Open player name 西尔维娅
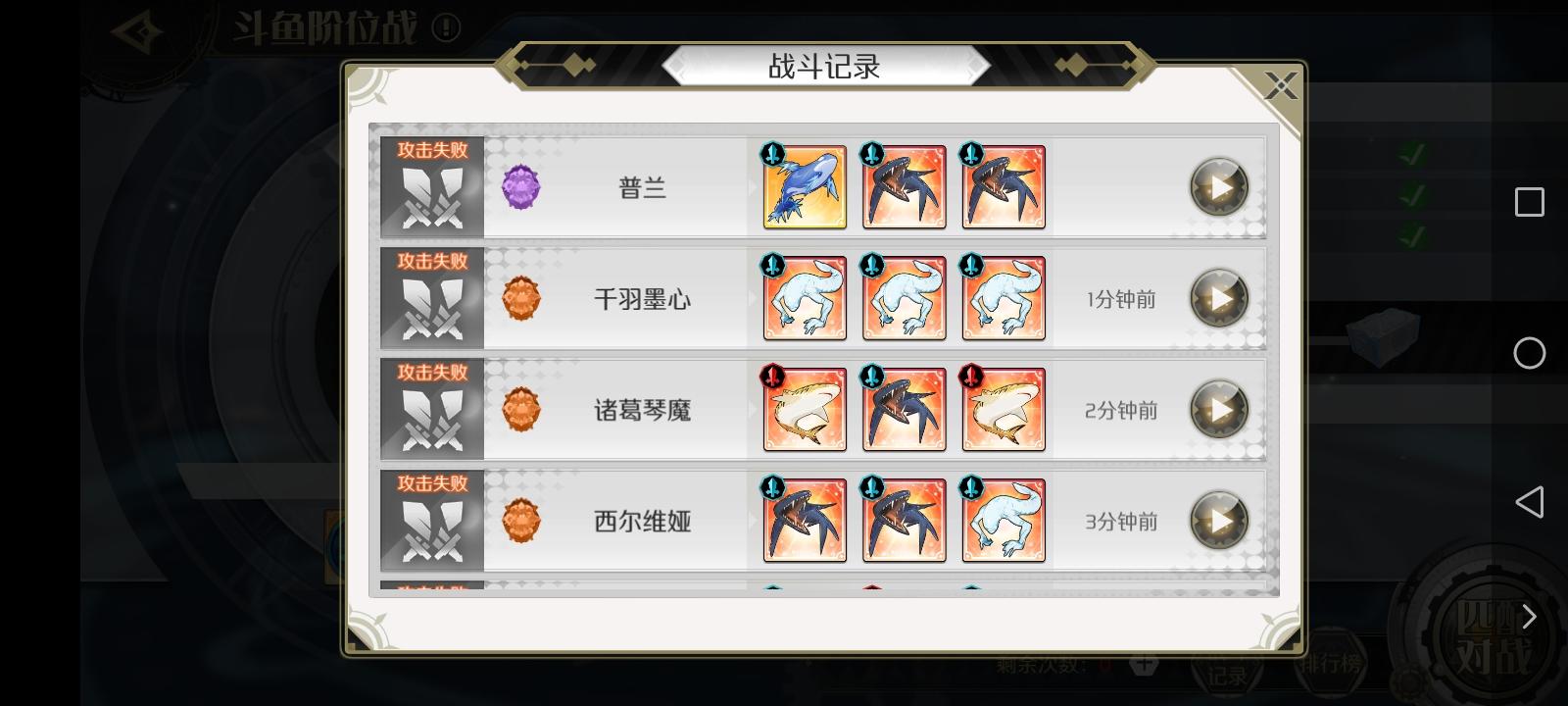1568x706 pixels. click(x=643, y=521)
